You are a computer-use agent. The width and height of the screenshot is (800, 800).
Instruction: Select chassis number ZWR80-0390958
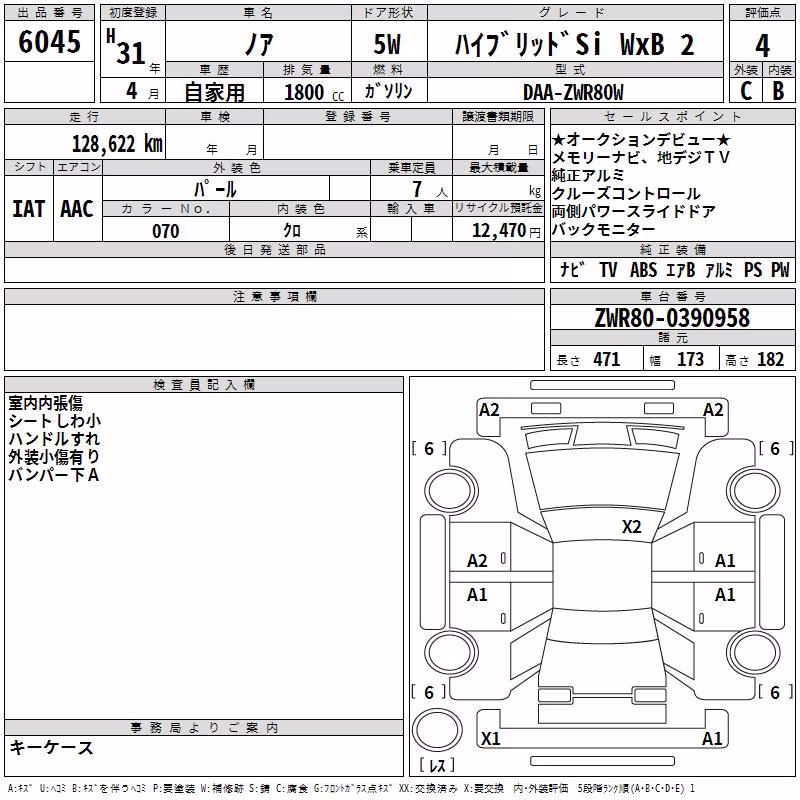[672, 318]
